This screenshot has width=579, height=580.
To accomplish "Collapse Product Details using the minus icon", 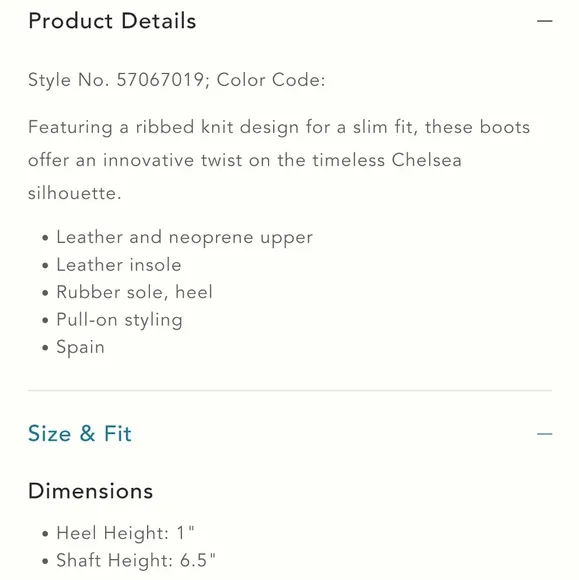I will (x=544, y=21).
